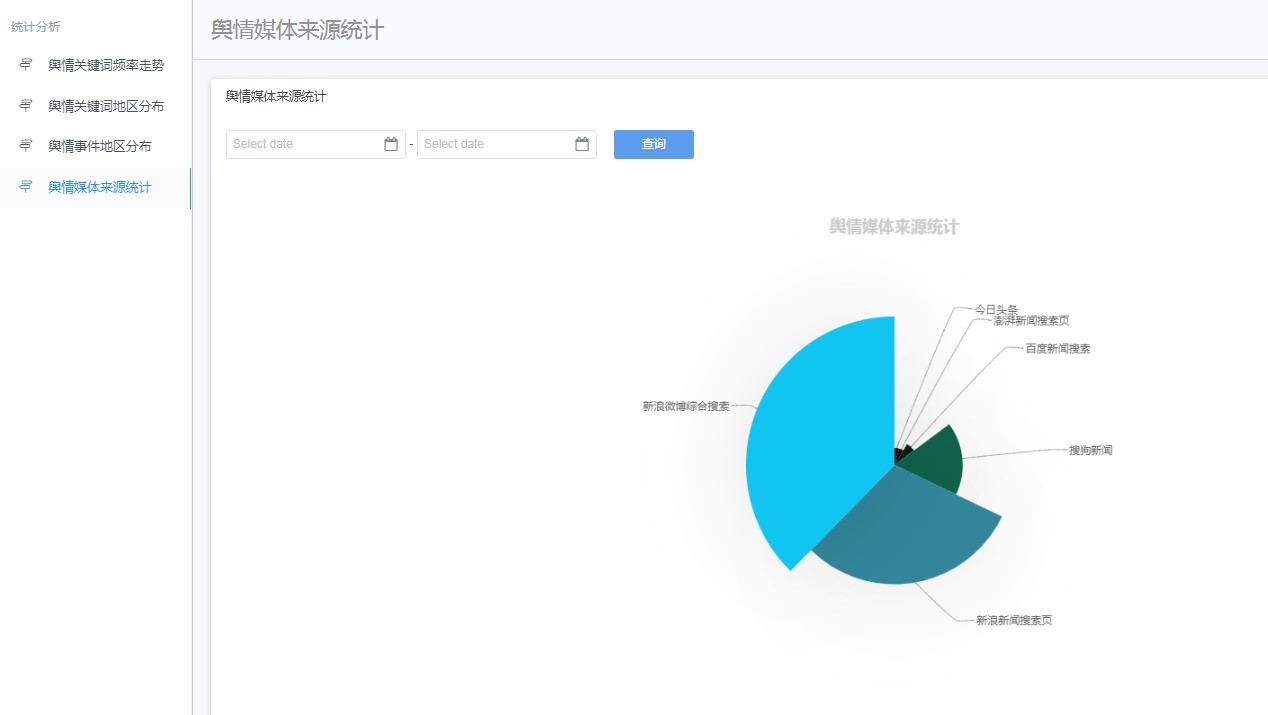Click the gray chart title 舆情媒体来源统计

[894, 227]
